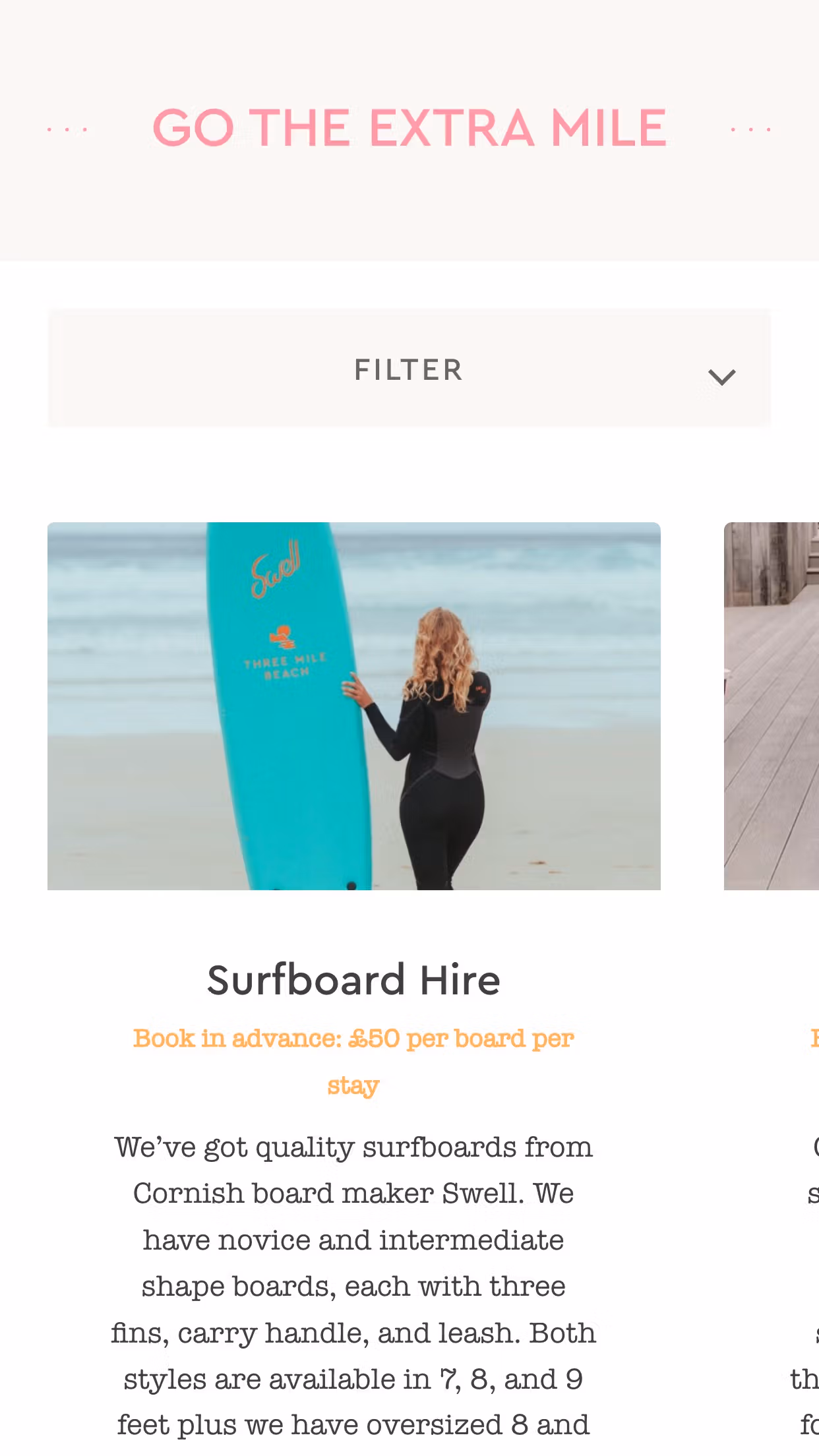Click the "We've got quality surfboards from" line
Viewport: 819px width, 1456px height.
353,1147
